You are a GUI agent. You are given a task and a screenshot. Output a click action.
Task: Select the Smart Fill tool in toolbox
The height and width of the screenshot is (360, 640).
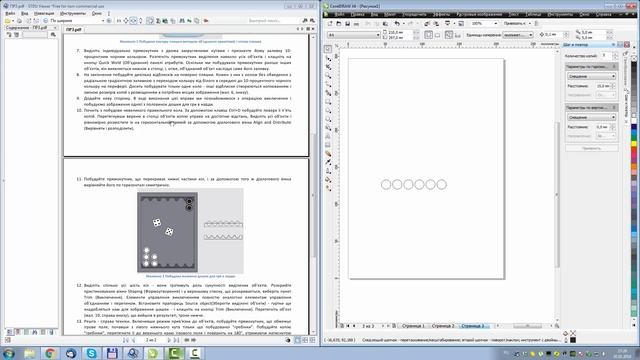pos(328,93)
